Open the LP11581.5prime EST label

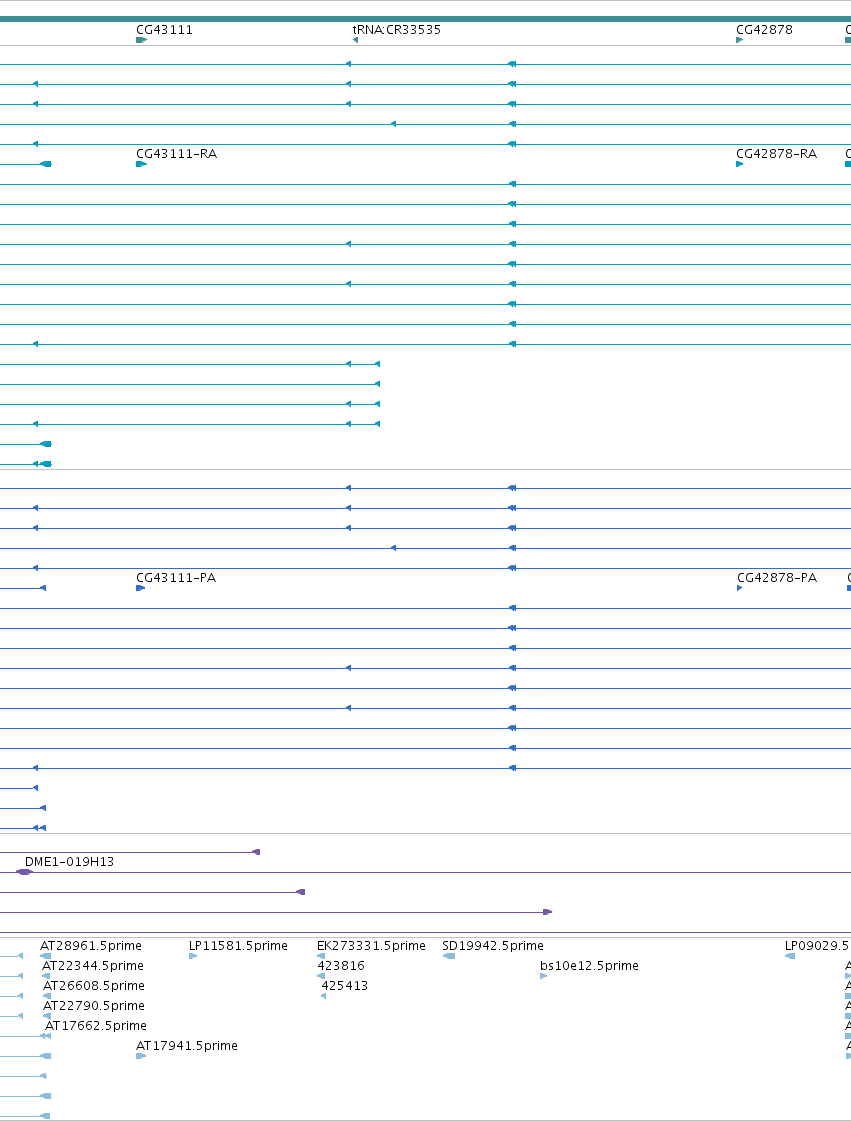point(238,946)
